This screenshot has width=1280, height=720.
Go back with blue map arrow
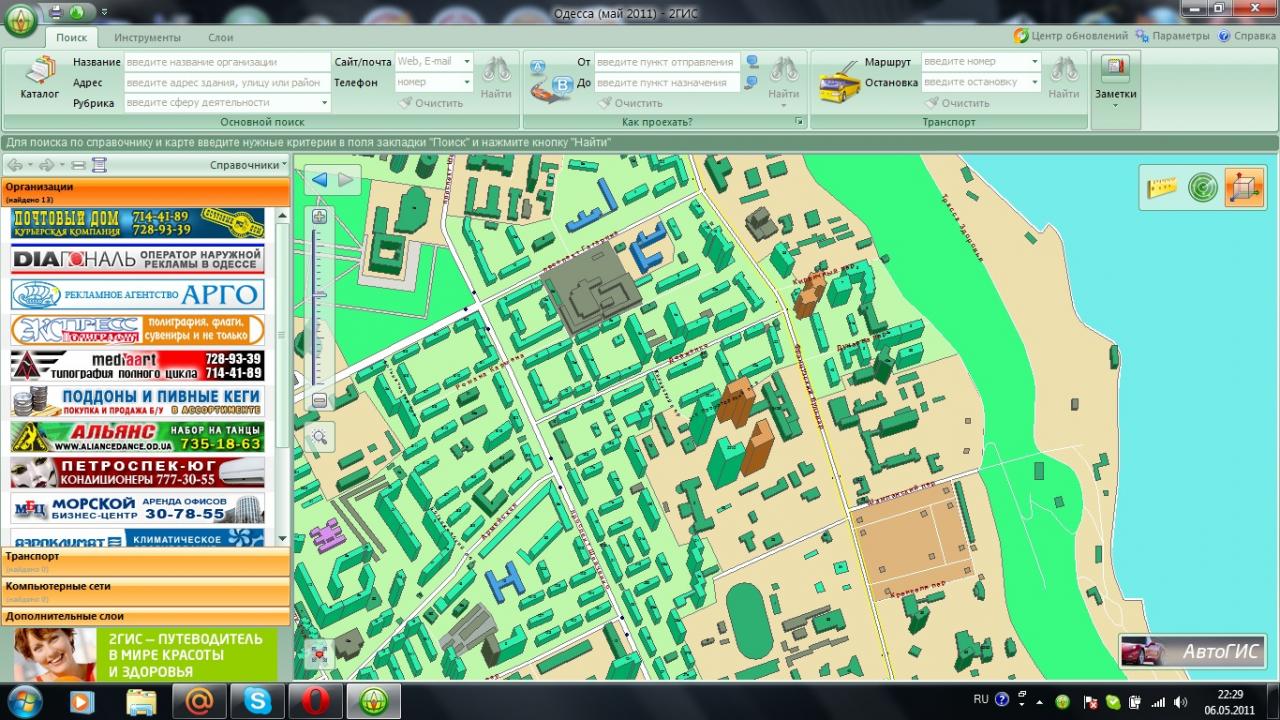click(320, 180)
